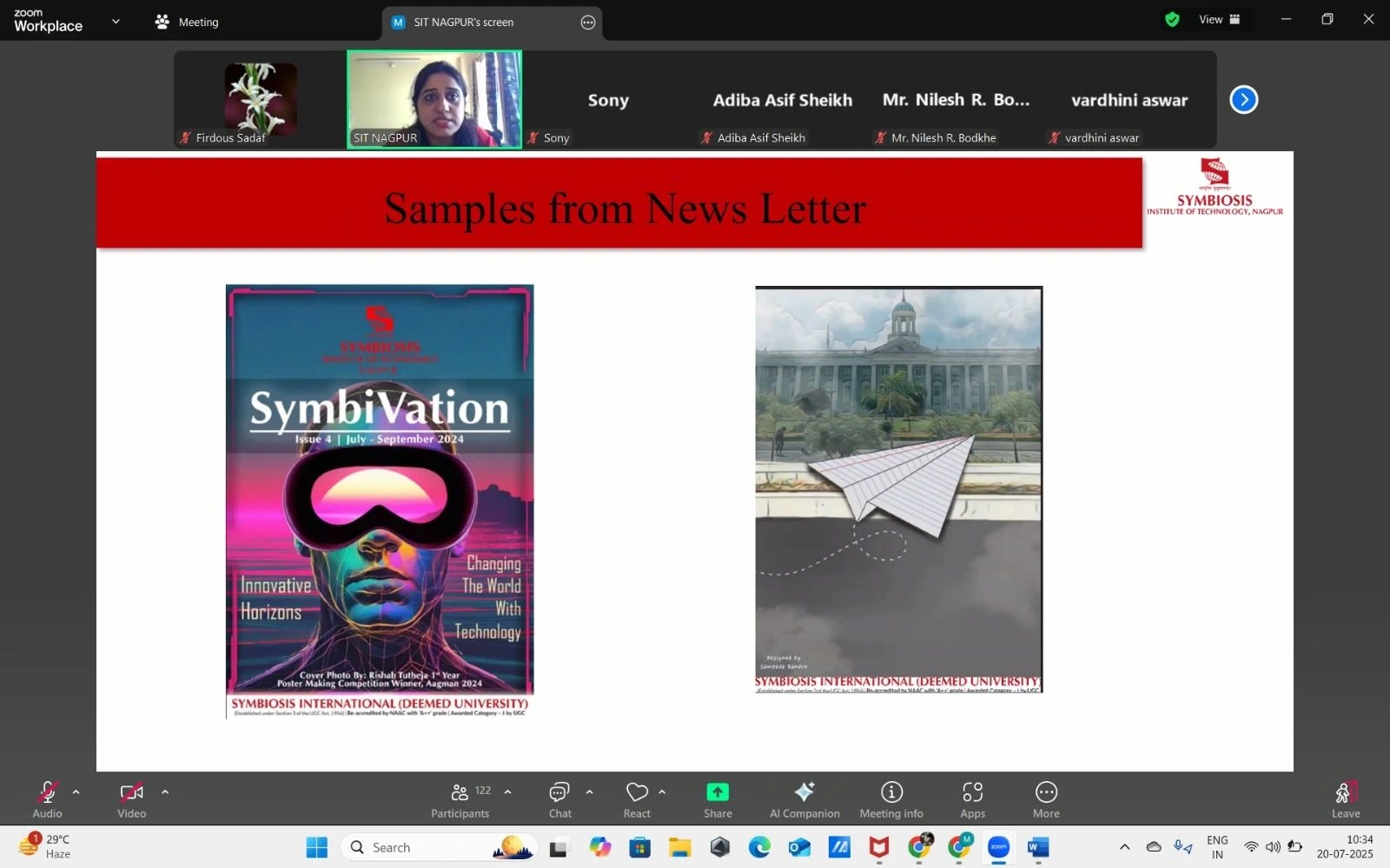
Task: Leave the meeting
Action: (x=1345, y=798)
